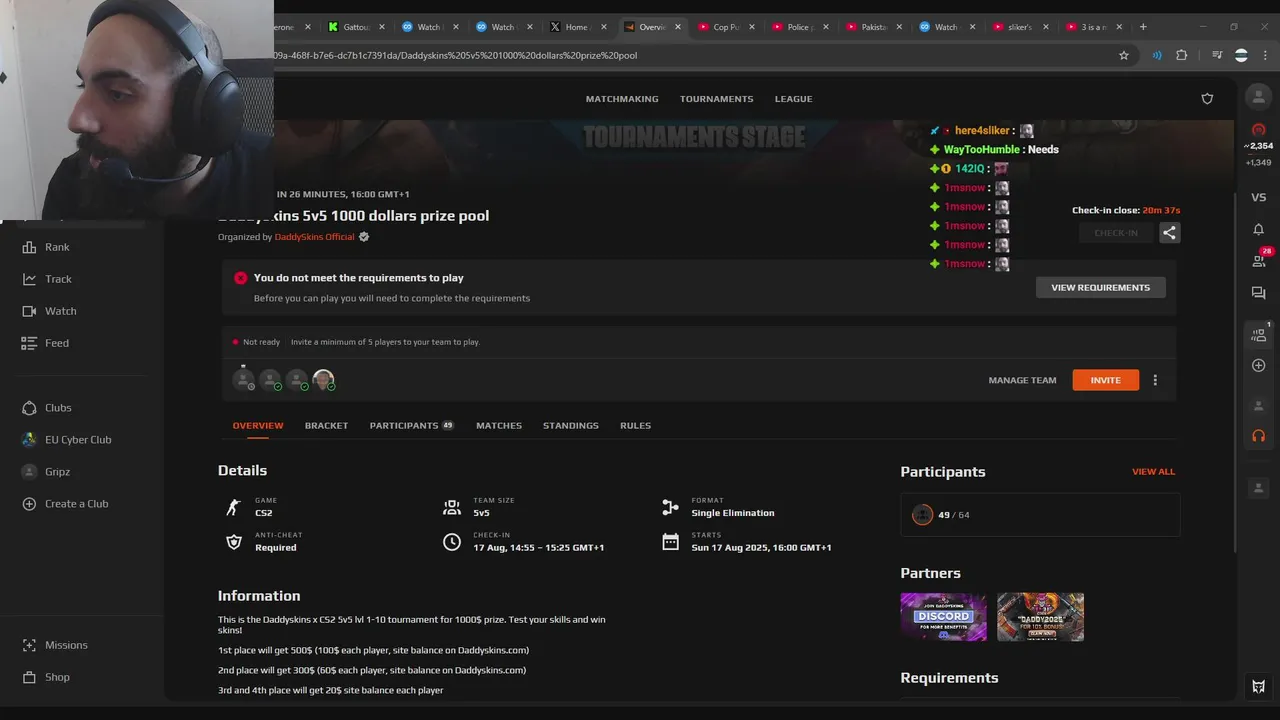1280x720 pixels.
Task: Select the Overview tab
Action: tap(258, 426)
